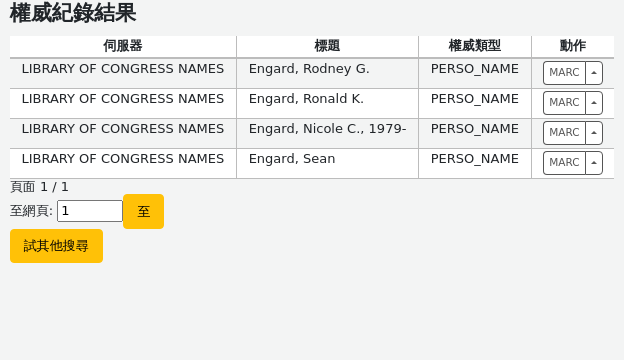The height and width of the screenshot is (360, 624).
Task: Expand action dropdown arrow for Ronald K. row
Action: (x=594, y=103)
